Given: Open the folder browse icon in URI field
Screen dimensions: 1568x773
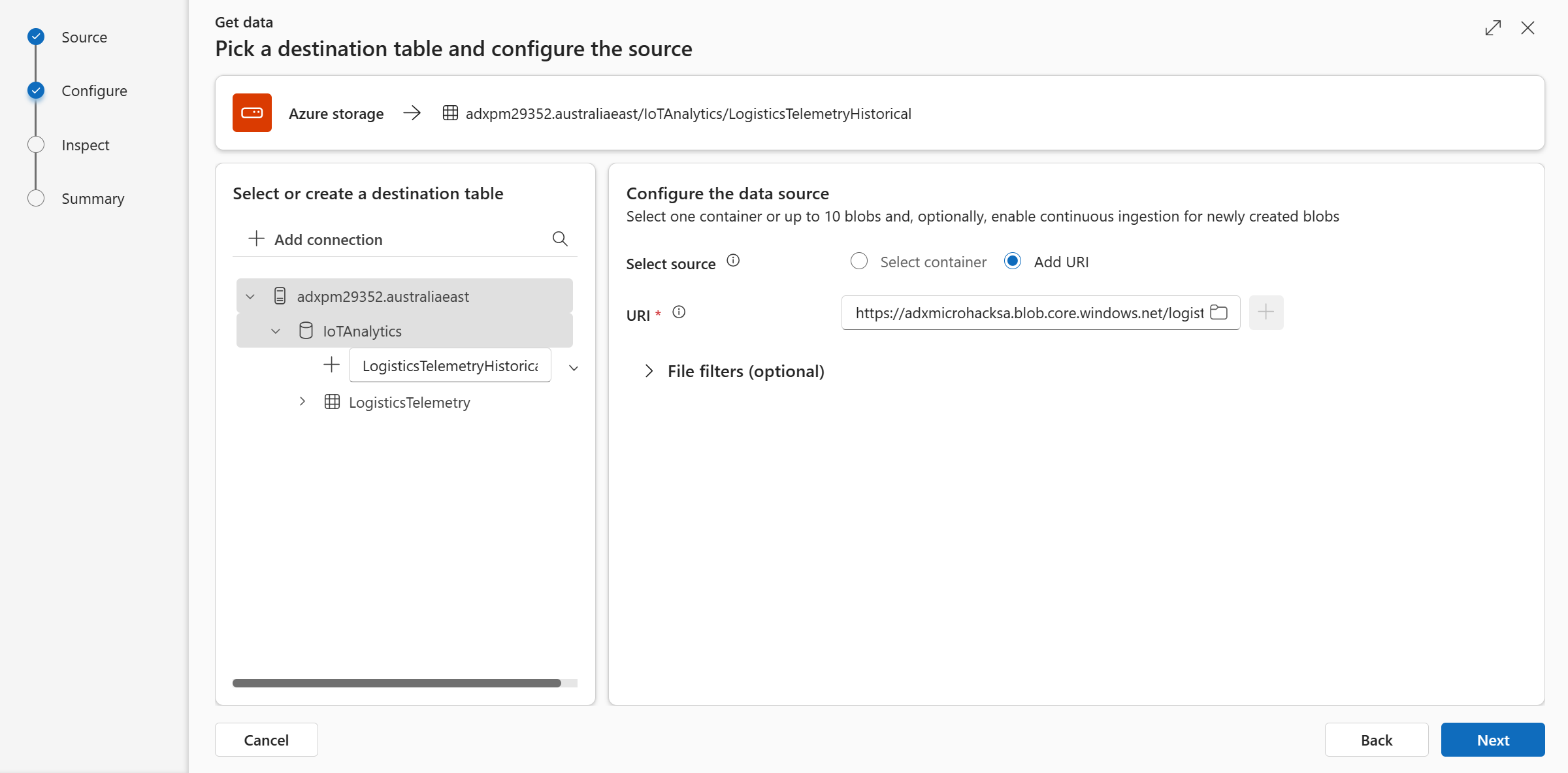Looking at the screenshot, I should (1219, 312).
